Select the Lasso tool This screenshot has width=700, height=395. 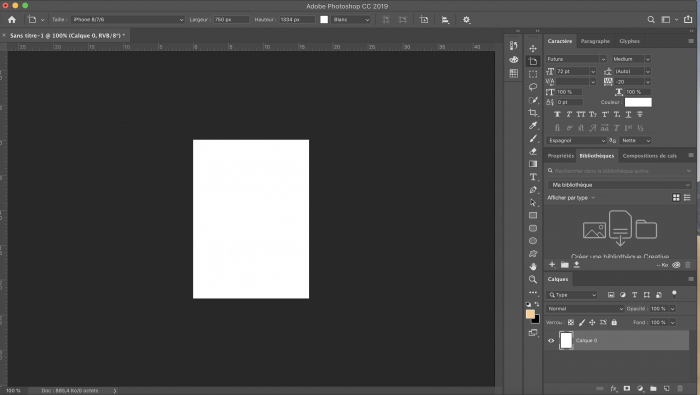coord(533,87)
